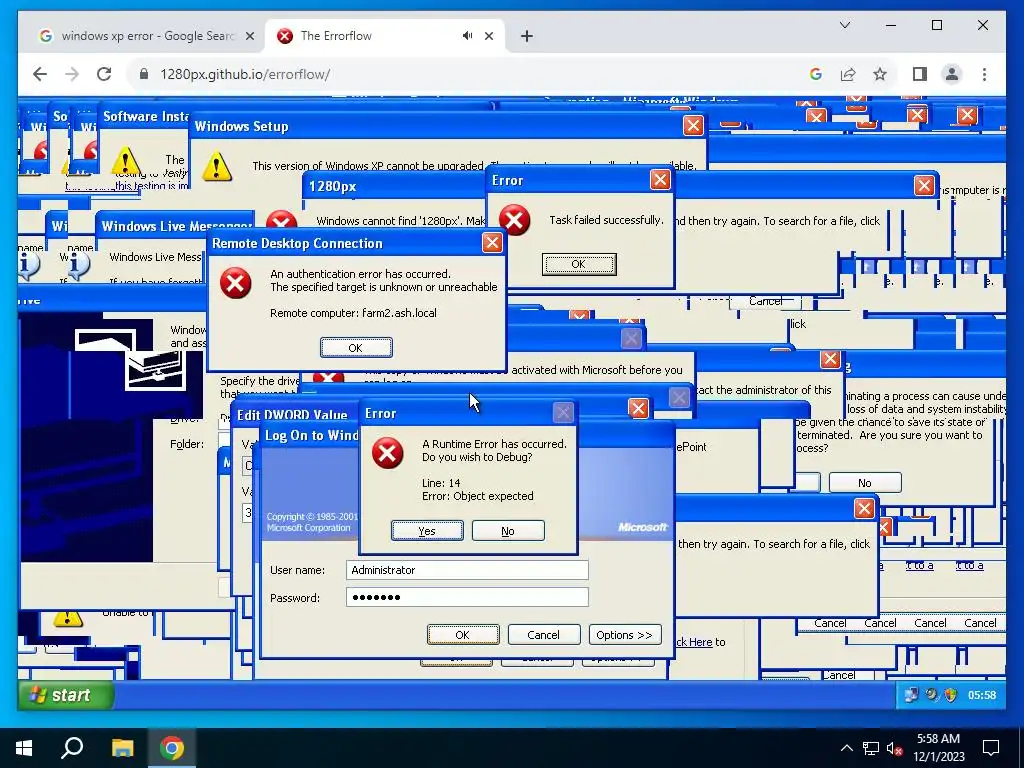Expand Options in Log On to Windows dialog

point(625,635)
